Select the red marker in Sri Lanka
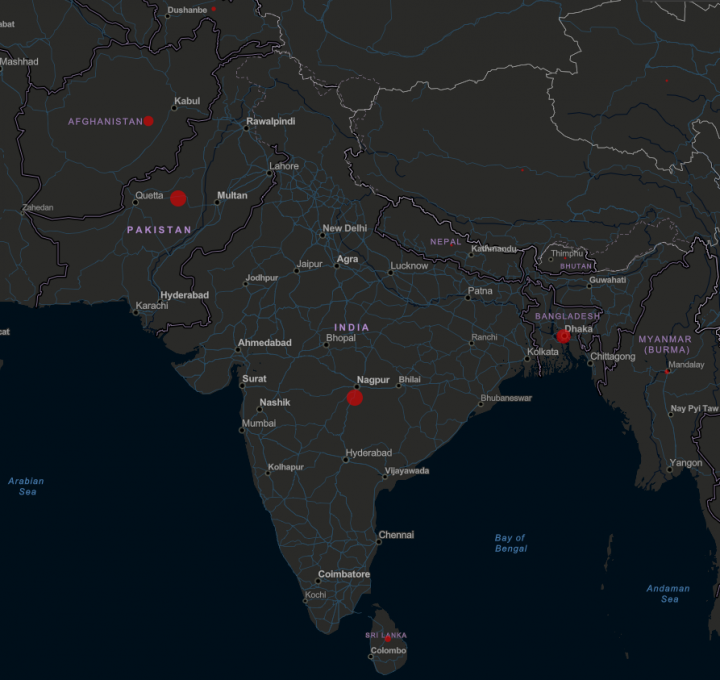Screen dimensions: 720x680 click(x=388, y=639)
